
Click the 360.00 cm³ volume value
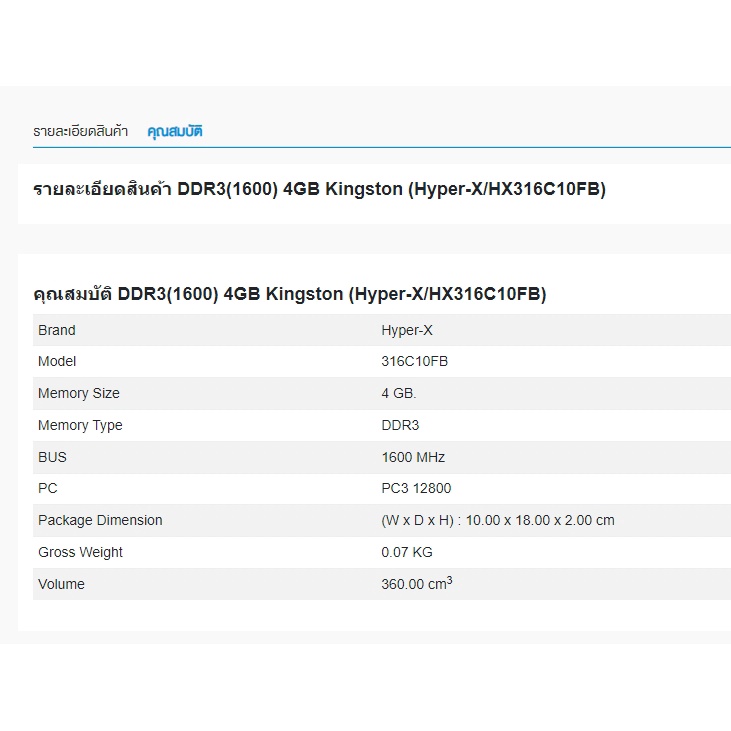(x=416, y=584)
